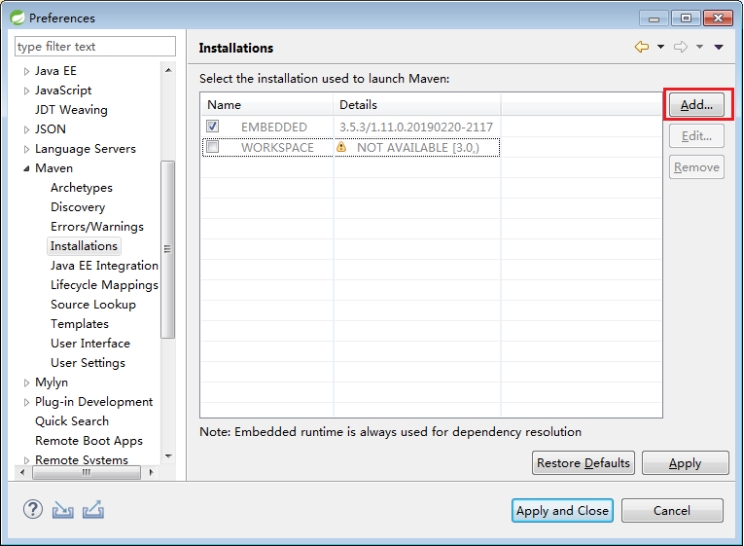Expand the Java EE tree node
The height and width of the screenshot is (546, 744).
point(27,71)
